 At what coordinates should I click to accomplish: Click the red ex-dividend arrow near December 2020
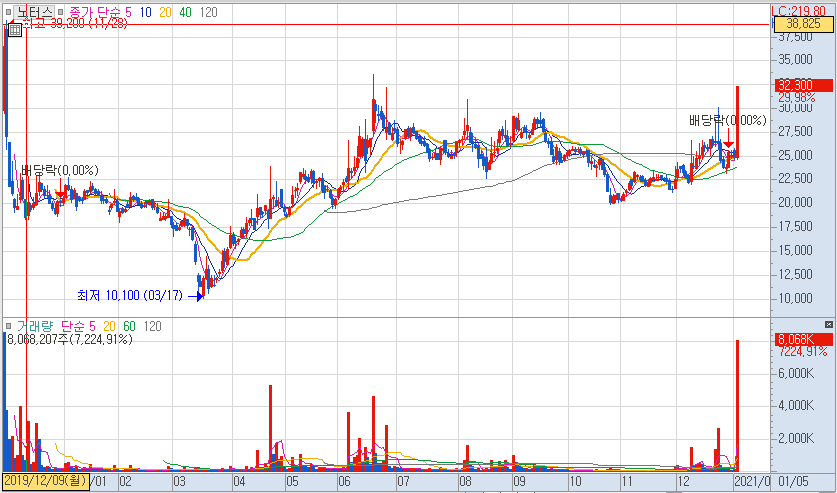728,138
